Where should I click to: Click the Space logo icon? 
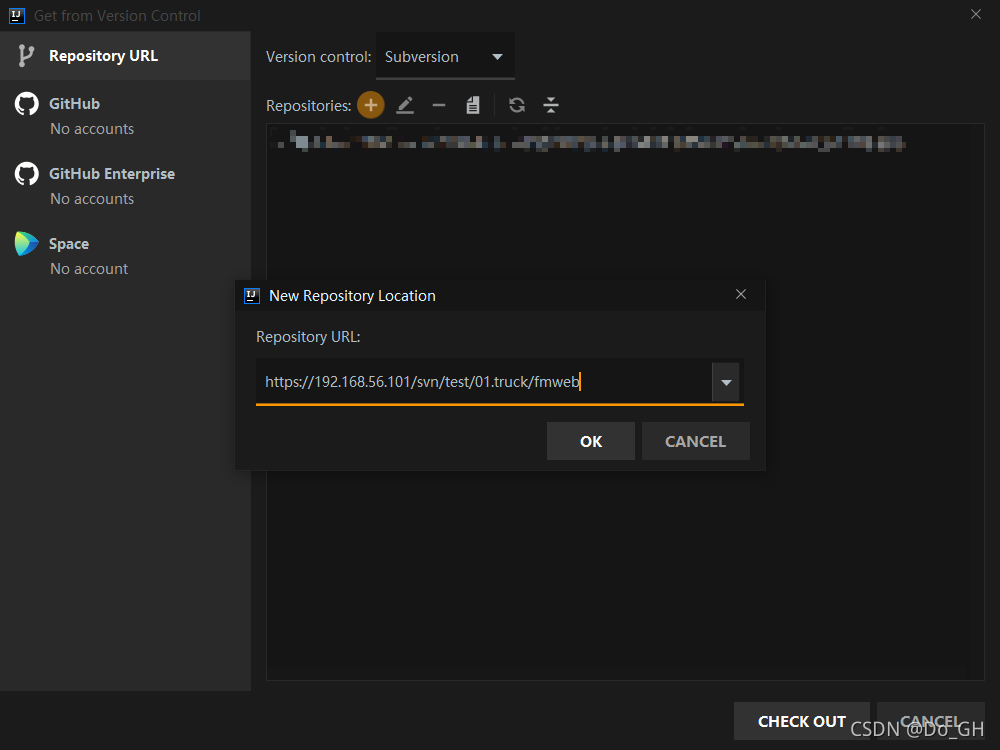coord(27,244)
